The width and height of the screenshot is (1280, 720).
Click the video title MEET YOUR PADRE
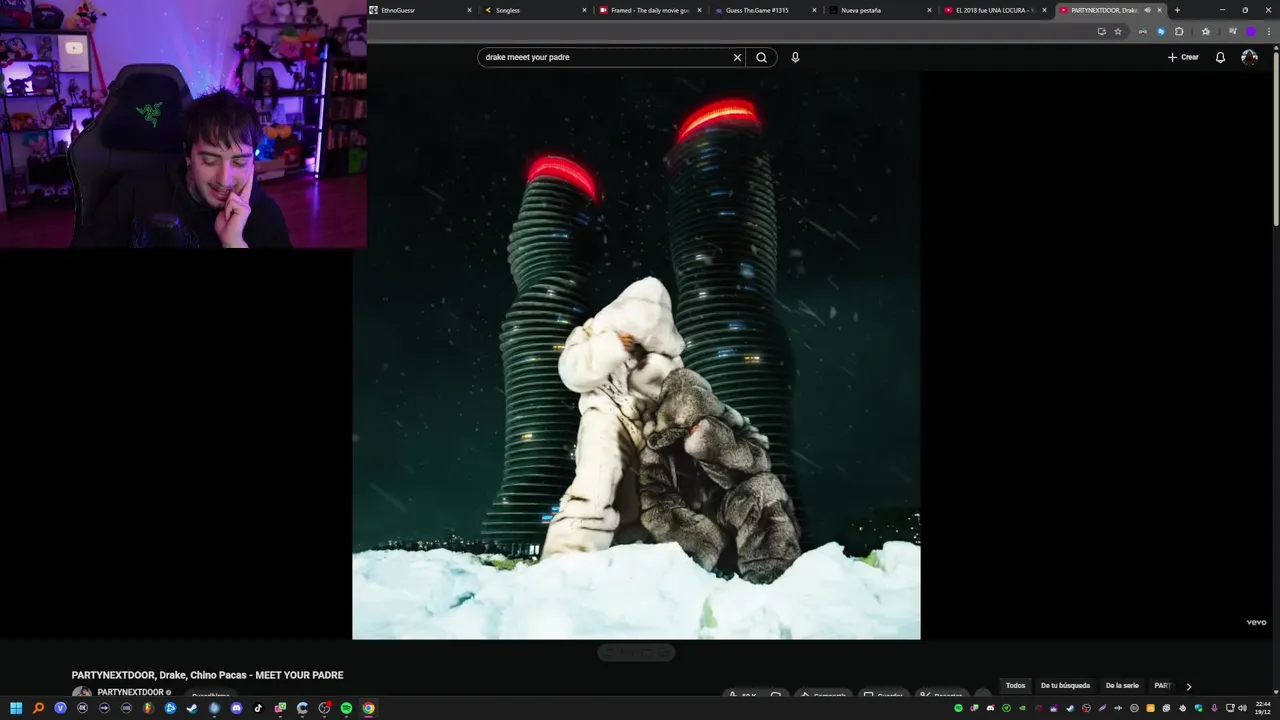pyautogui.click(x=207, y=675)
